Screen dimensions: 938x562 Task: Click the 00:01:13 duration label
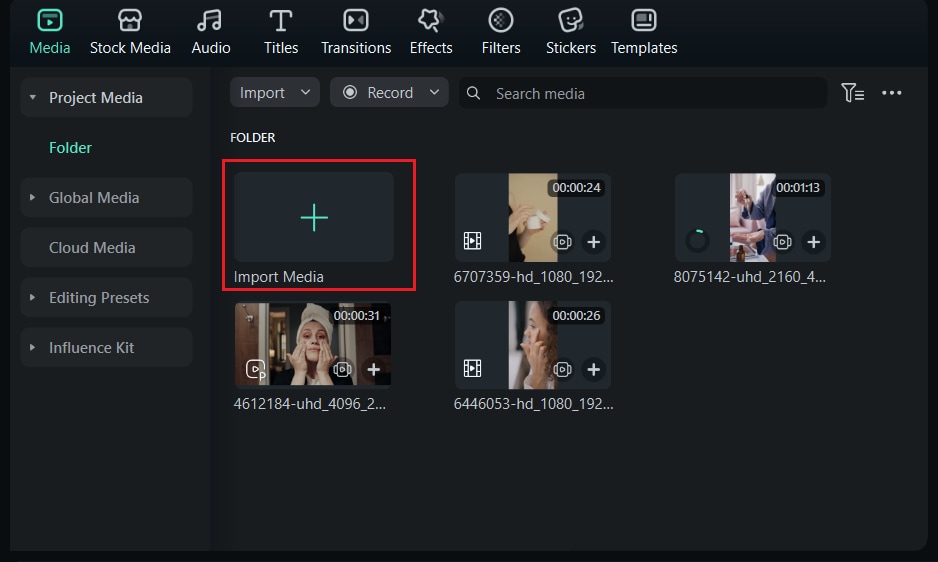click(797, 187)
